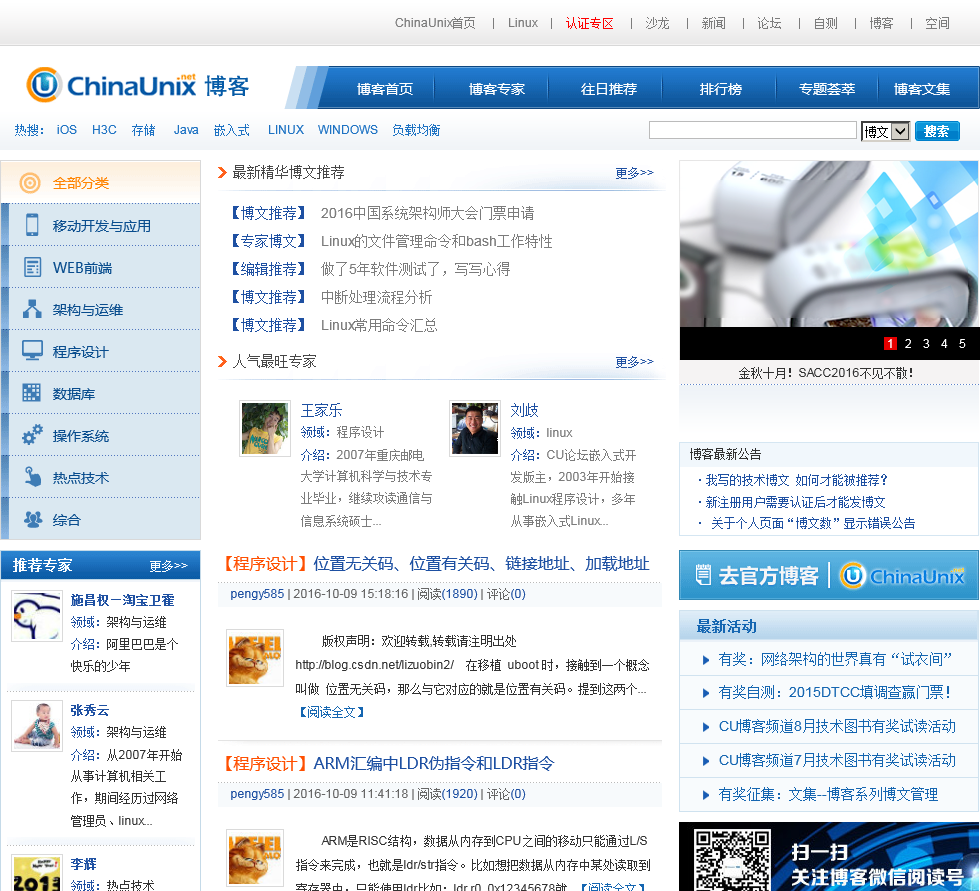This screenshot has width=980, height=891.
Task: Open the 博文 search type dropdown
Action: (885, 131)
